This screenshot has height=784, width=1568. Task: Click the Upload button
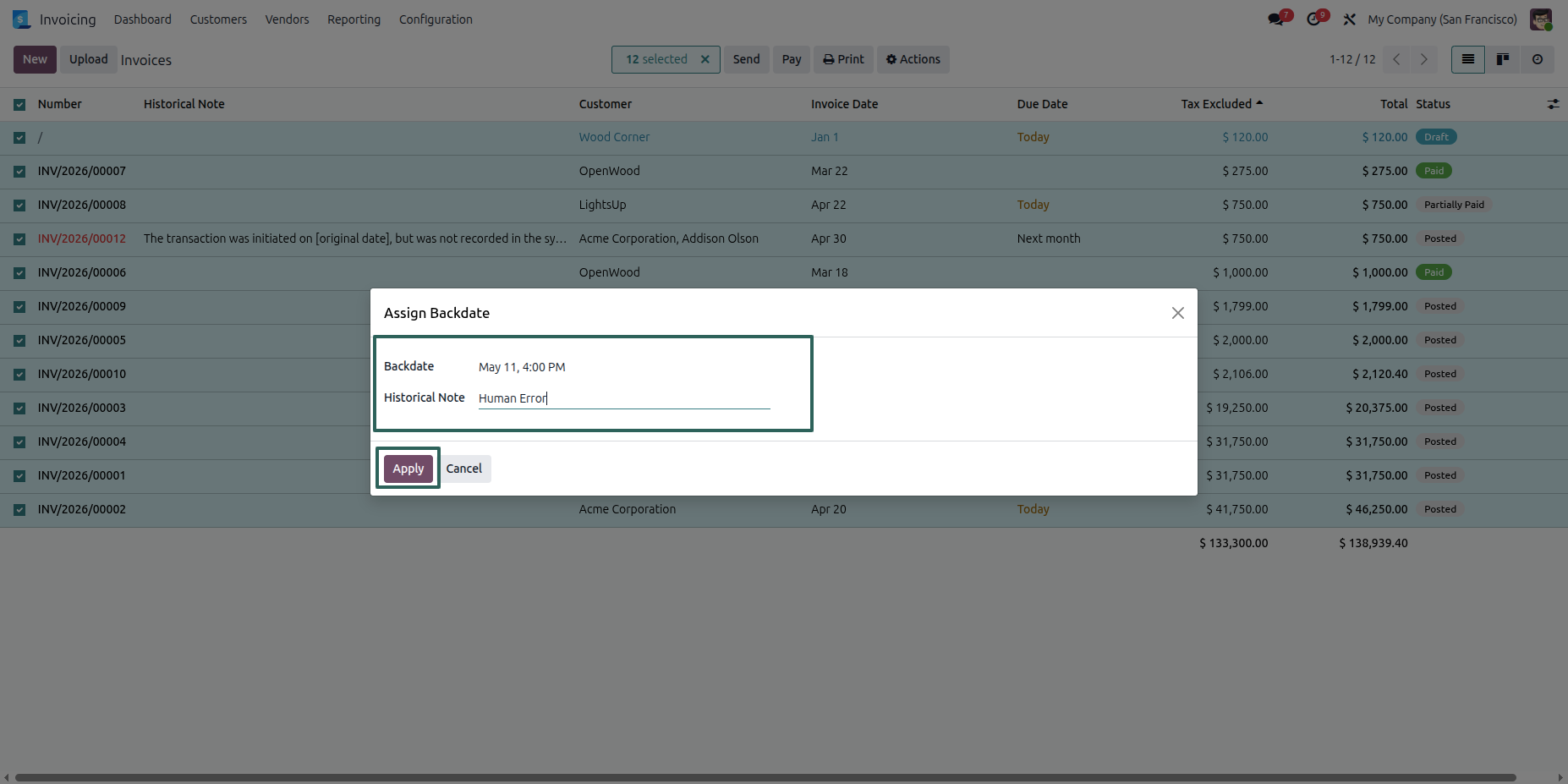tap(89, 59)
